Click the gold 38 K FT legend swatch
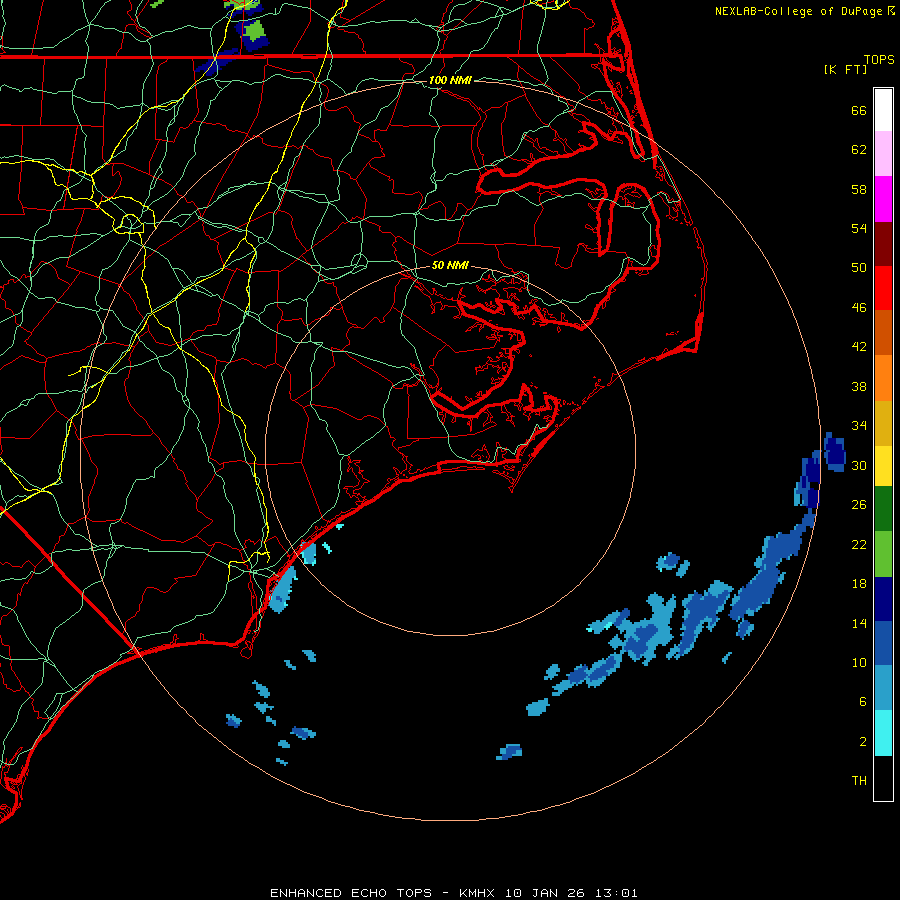Image resolution: width=900 pixels, height=900 pixels. coord(883,423)
